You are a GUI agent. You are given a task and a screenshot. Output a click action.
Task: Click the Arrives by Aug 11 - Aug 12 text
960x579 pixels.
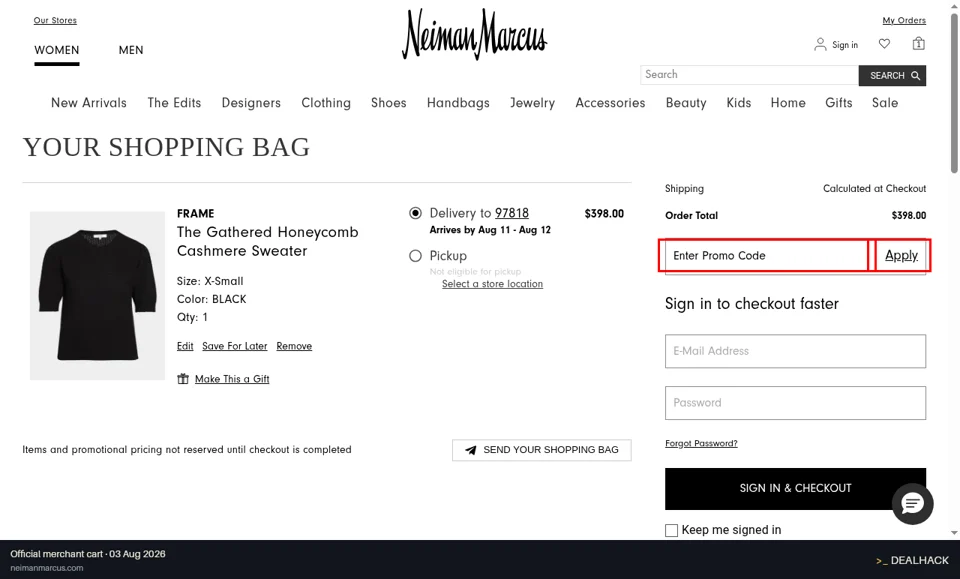[x=490, y=230]
